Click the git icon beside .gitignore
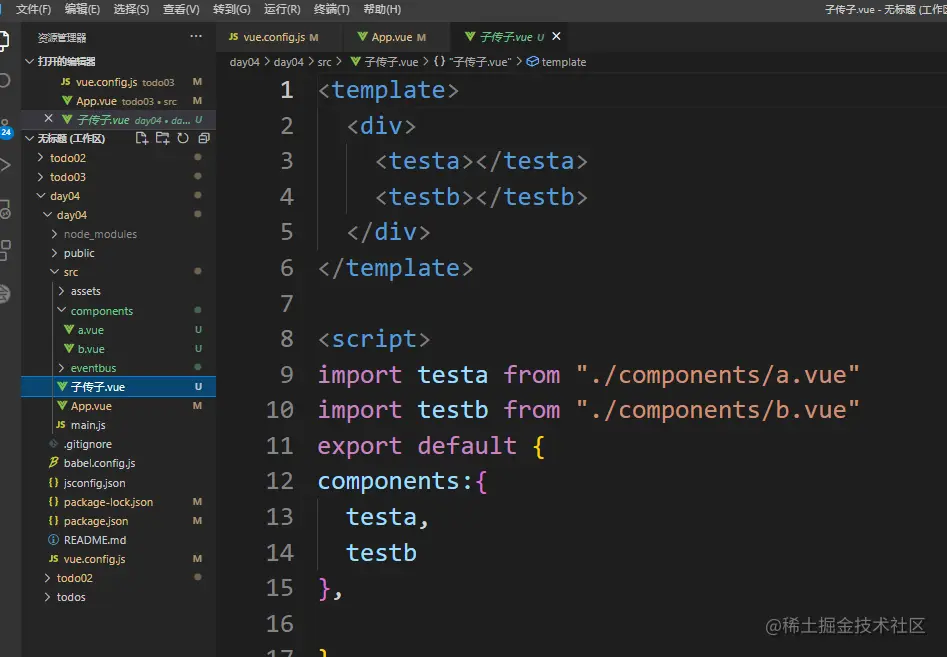 54,444
